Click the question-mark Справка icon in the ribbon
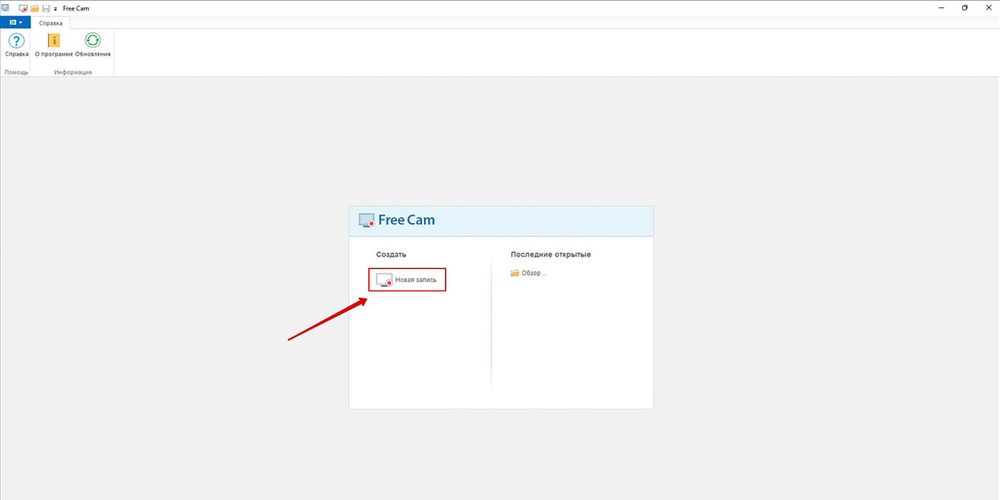The height and width of the screenshot is (500, 1000). click(16, 41)
